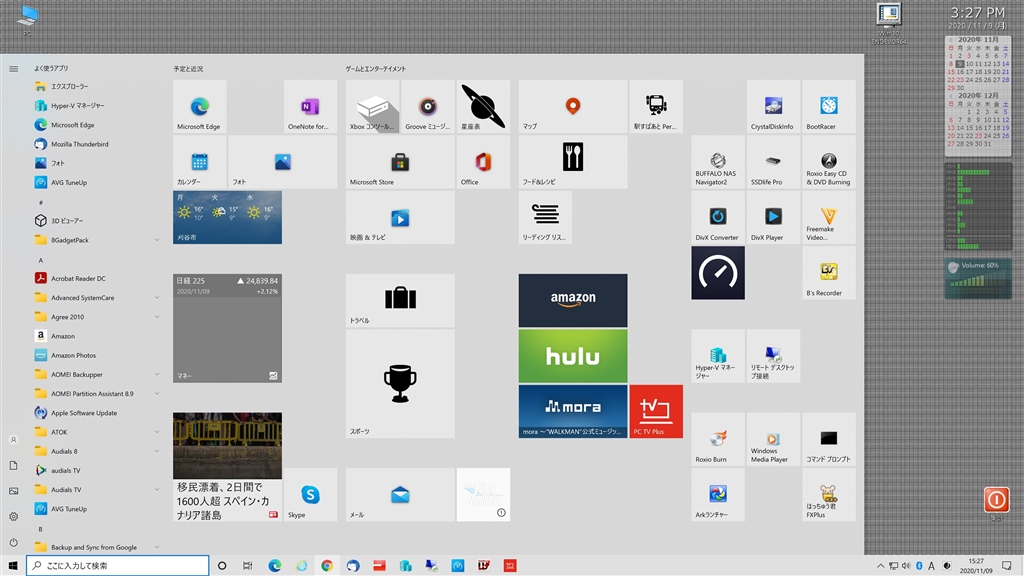The image size is (1024, 576).
Task: Open the コマンド プロンプト tile
Action: (829, 440)
